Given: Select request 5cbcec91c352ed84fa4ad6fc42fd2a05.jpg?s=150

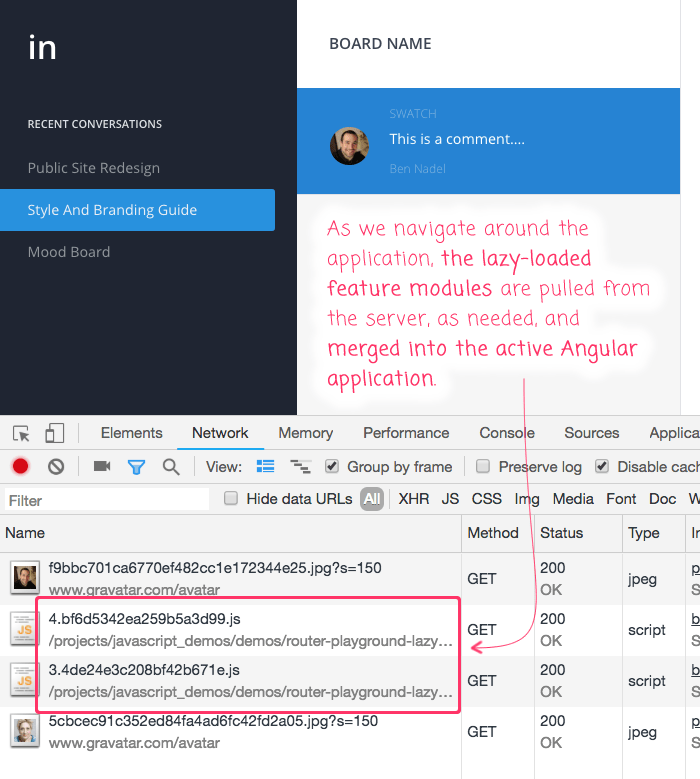Looking at the screenshot, I should click(213, 721).
